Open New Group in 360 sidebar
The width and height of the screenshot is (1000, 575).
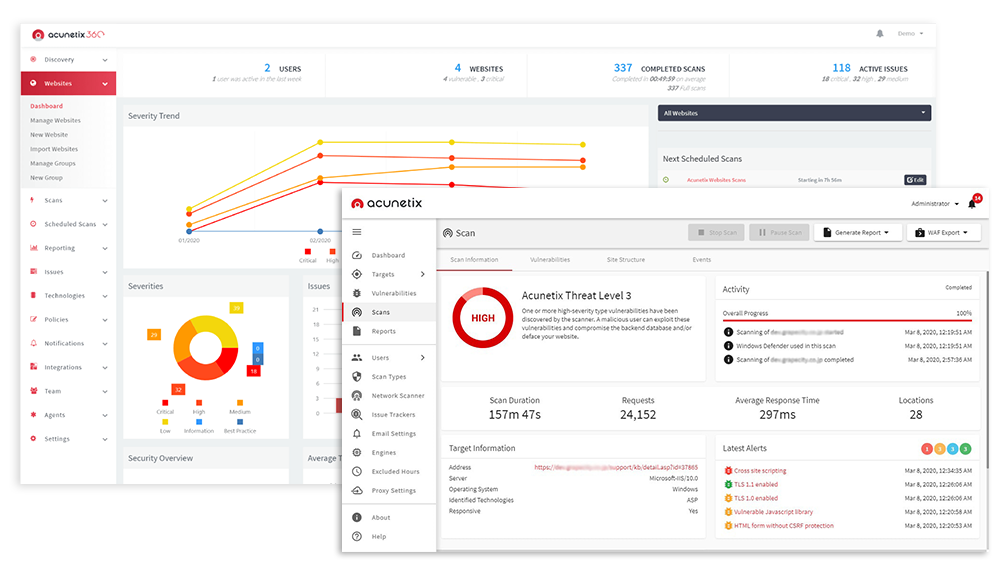tap(46, 178)
